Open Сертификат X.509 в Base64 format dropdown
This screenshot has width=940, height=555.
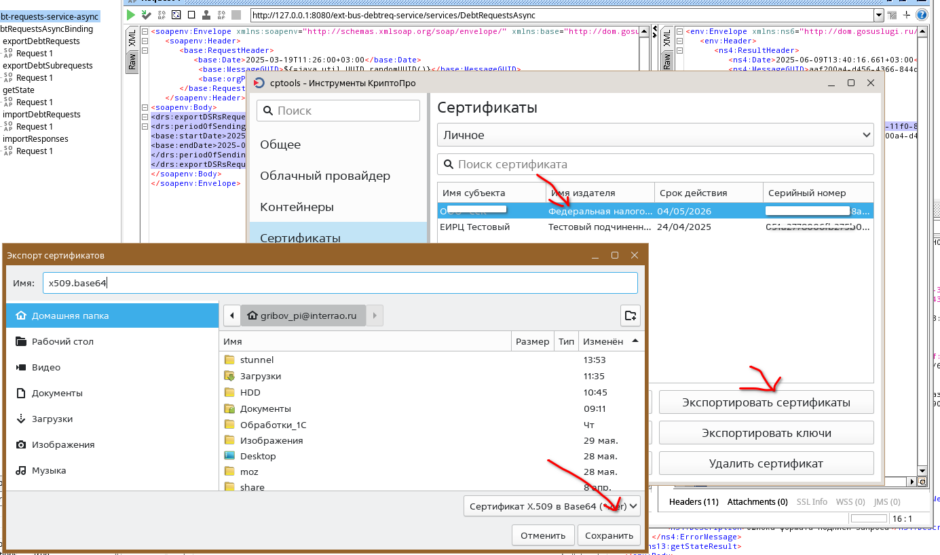552,506
